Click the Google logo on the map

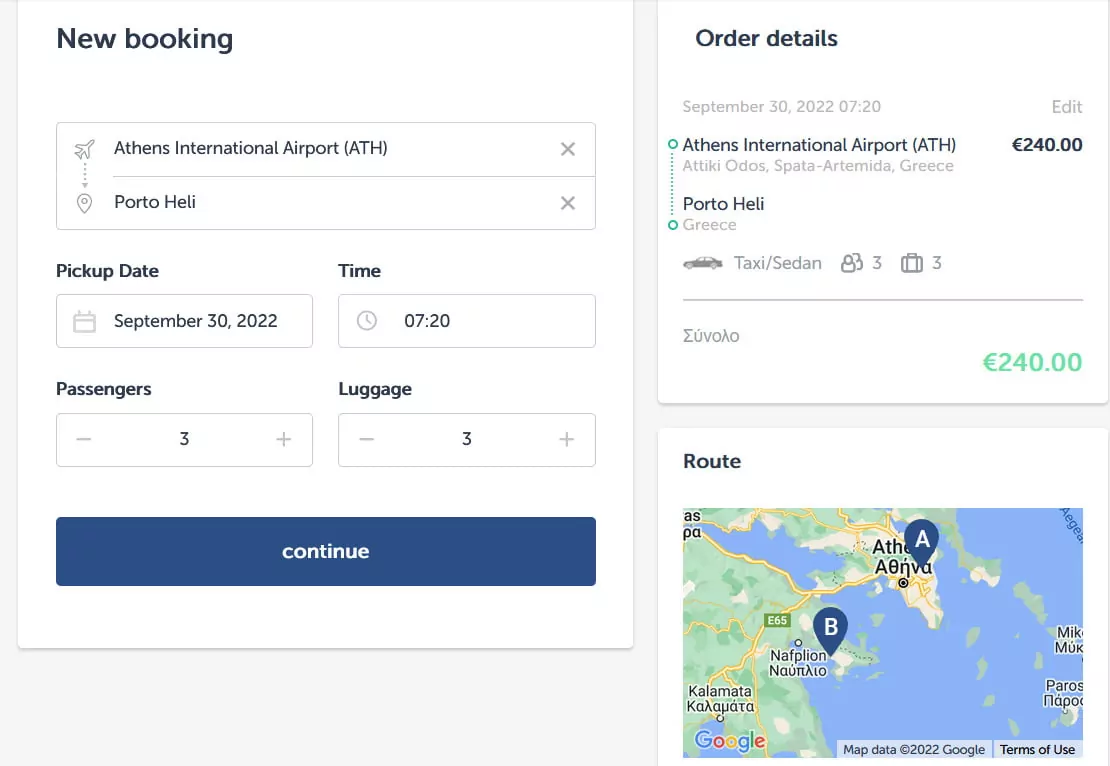tap(730, 741)
